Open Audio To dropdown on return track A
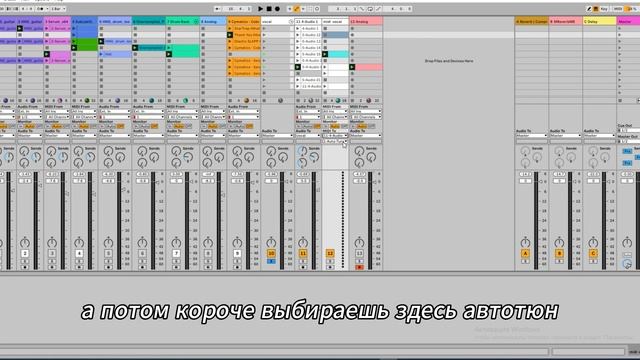 point(531,136)
